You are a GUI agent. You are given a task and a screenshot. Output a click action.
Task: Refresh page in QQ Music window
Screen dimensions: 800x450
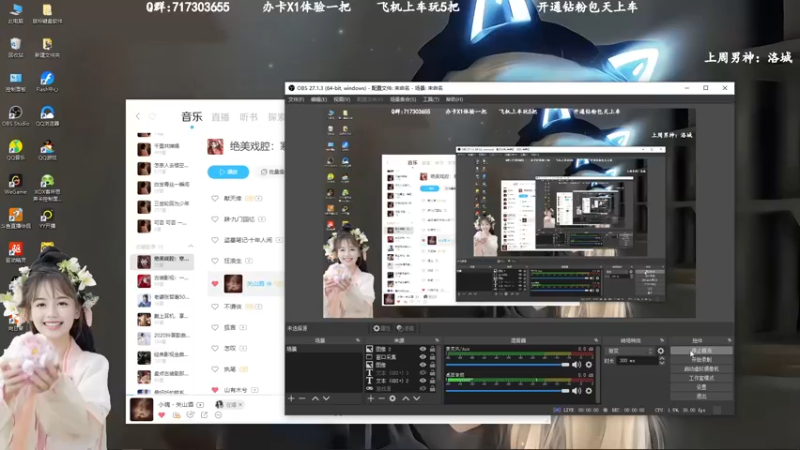pyautogui.click(x=152, y=116)
